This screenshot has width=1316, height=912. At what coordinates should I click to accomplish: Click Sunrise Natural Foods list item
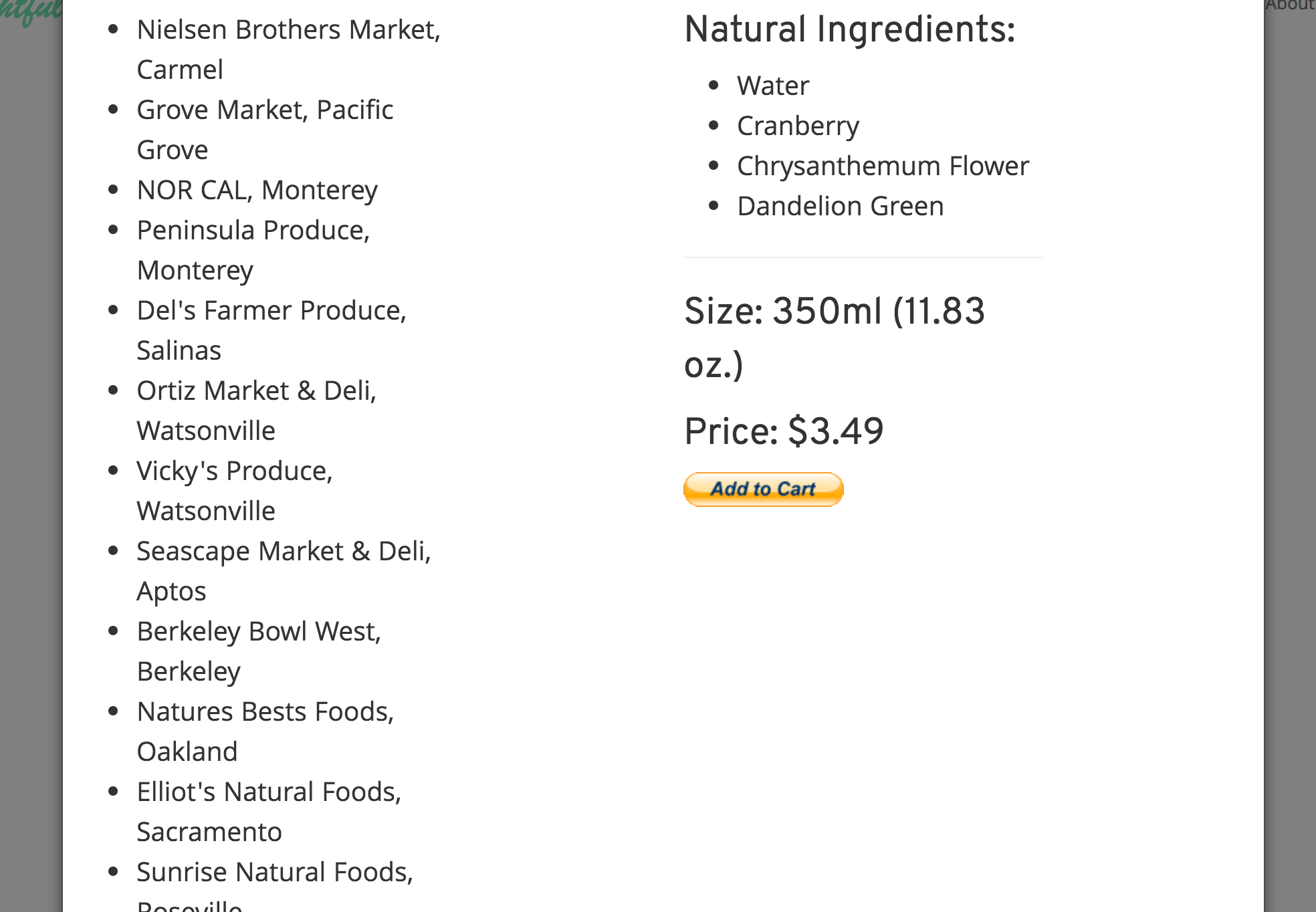[x=275, y=885]
